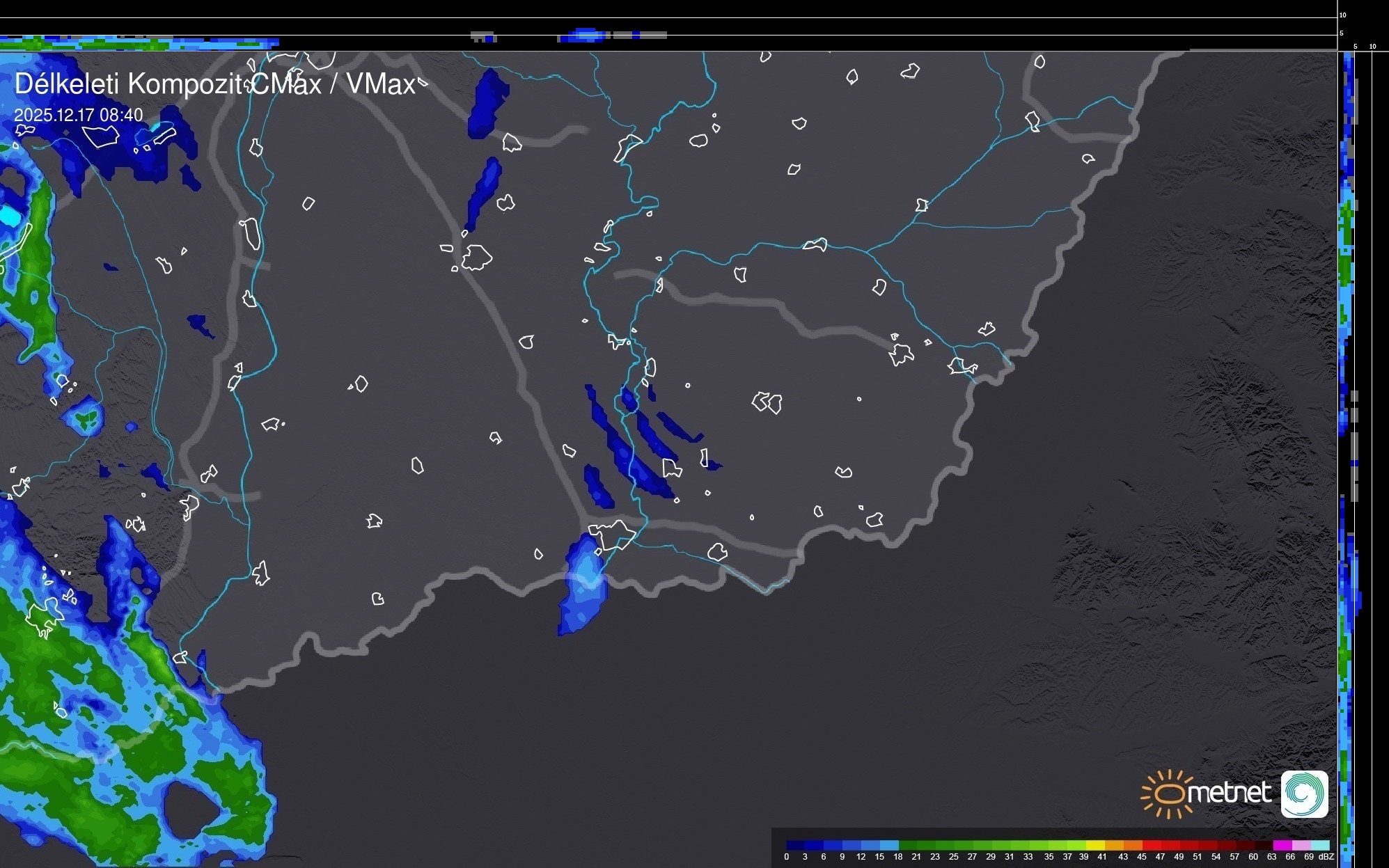
Task: Click the pink 66 dBZ legend swatch
Action: pos(1301,845)
